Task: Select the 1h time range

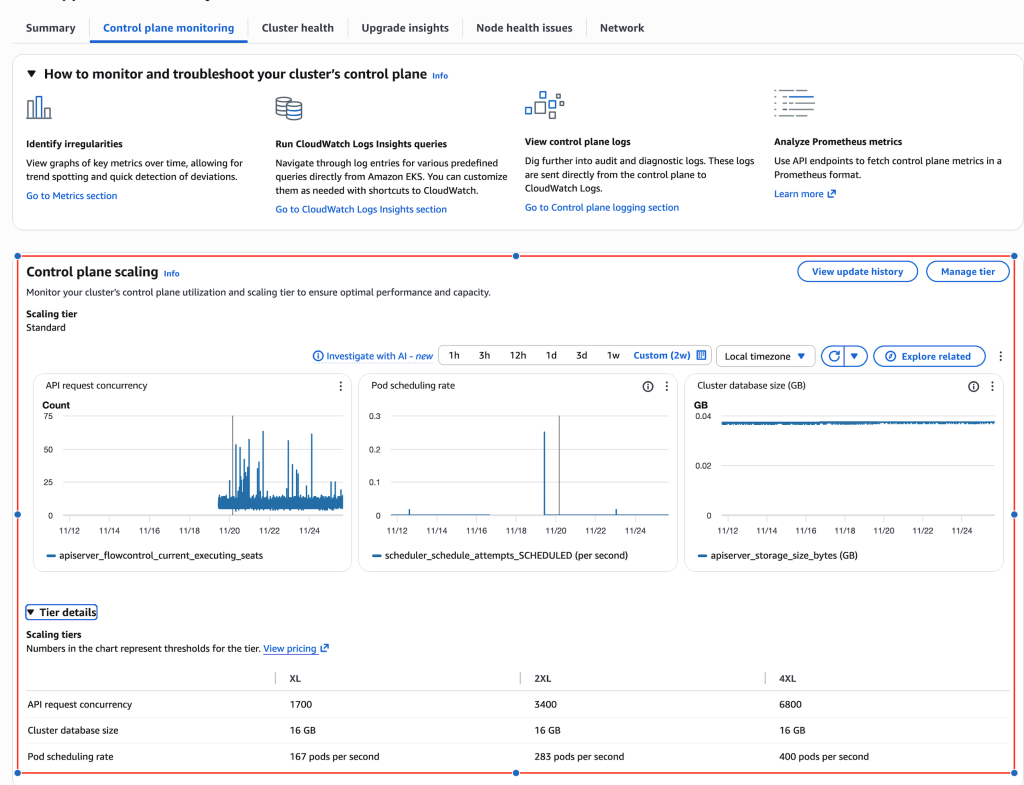Action: point(454,355)
